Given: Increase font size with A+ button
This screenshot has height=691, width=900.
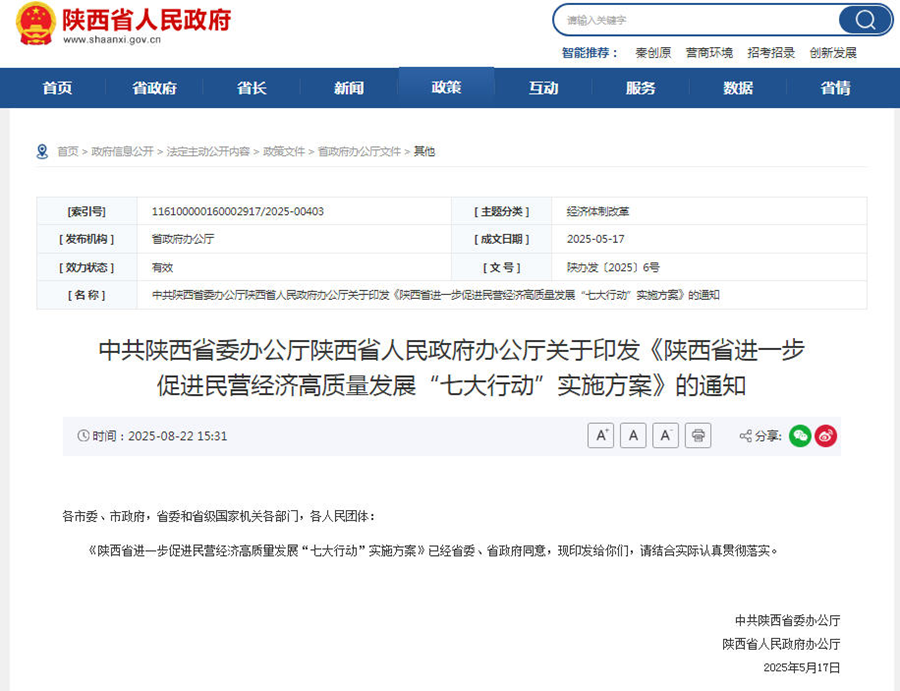Looking at the screenshot, I should pyautogui.click(x=600, y=436).
